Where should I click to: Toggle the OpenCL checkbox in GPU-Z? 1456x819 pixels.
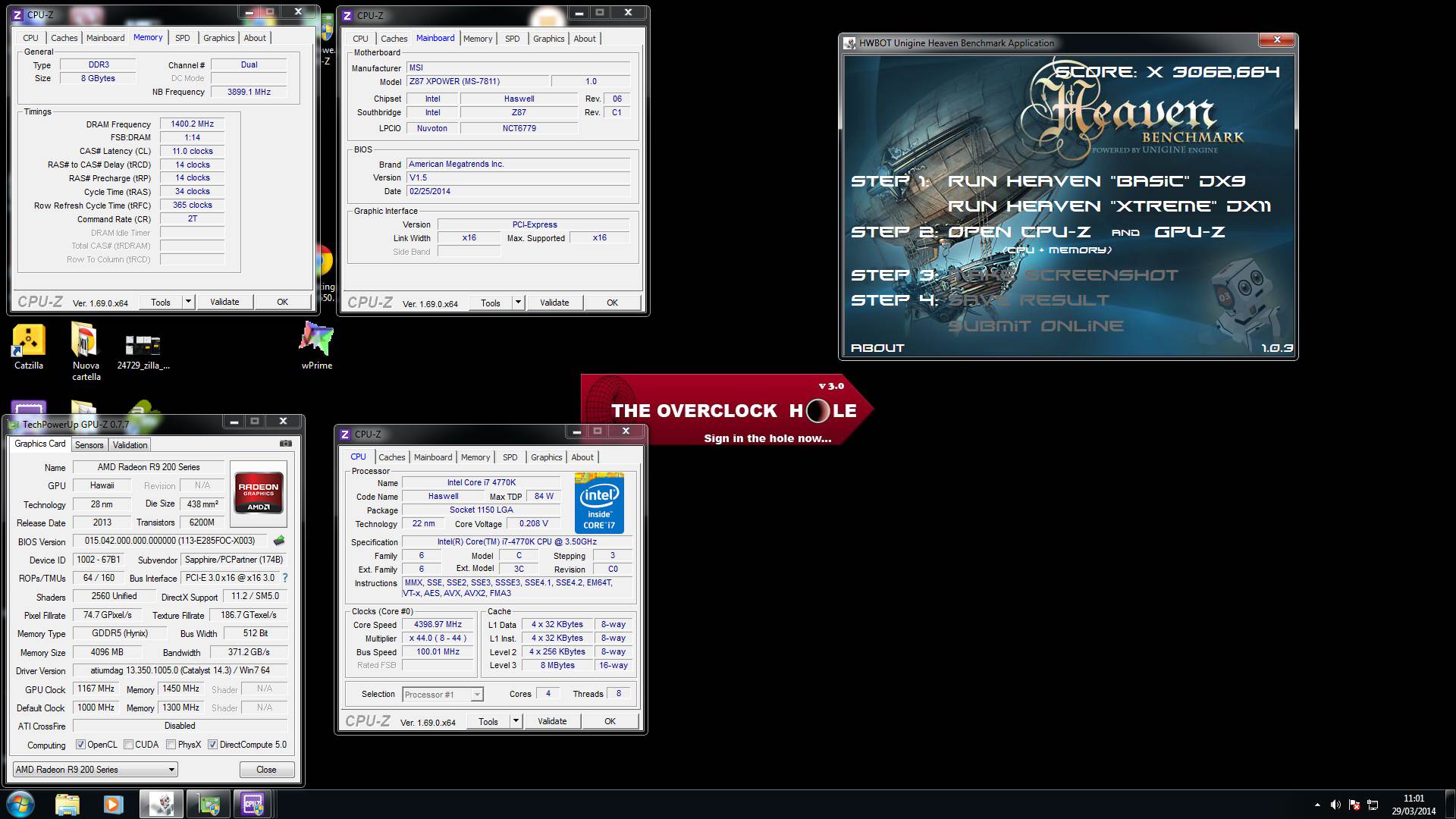(80, 745)
